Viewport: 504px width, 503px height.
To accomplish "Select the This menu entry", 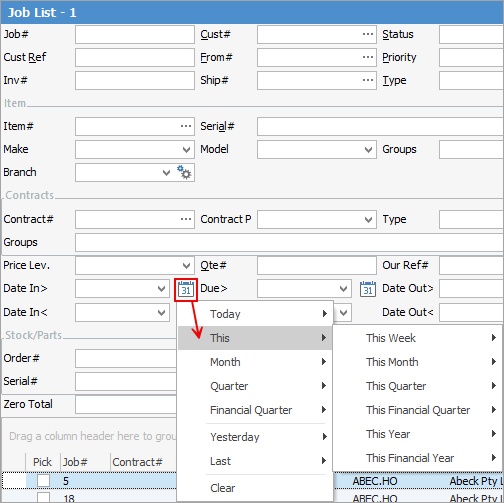I will click(255, 338).
